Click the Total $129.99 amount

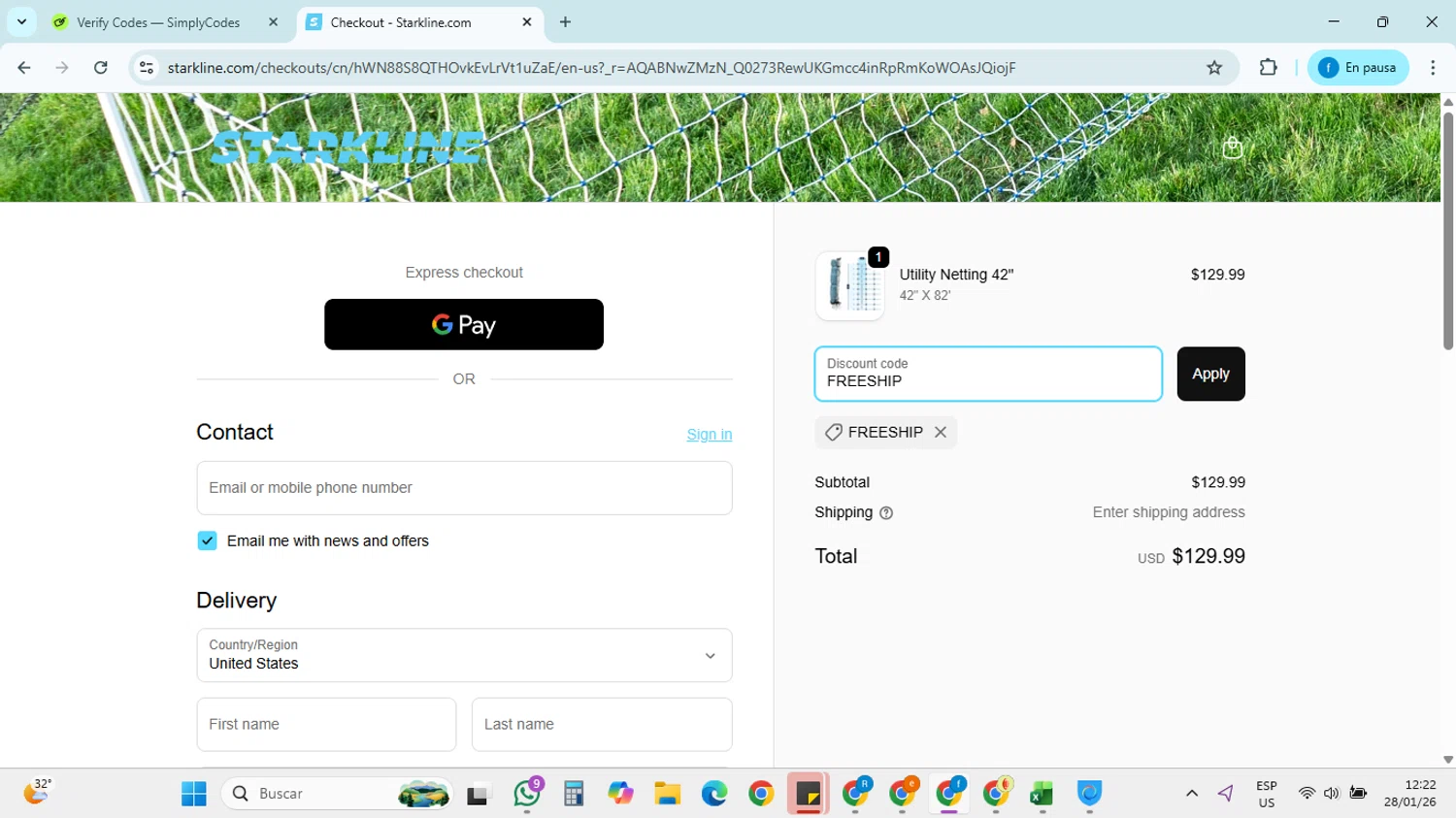pos(1208,556)
